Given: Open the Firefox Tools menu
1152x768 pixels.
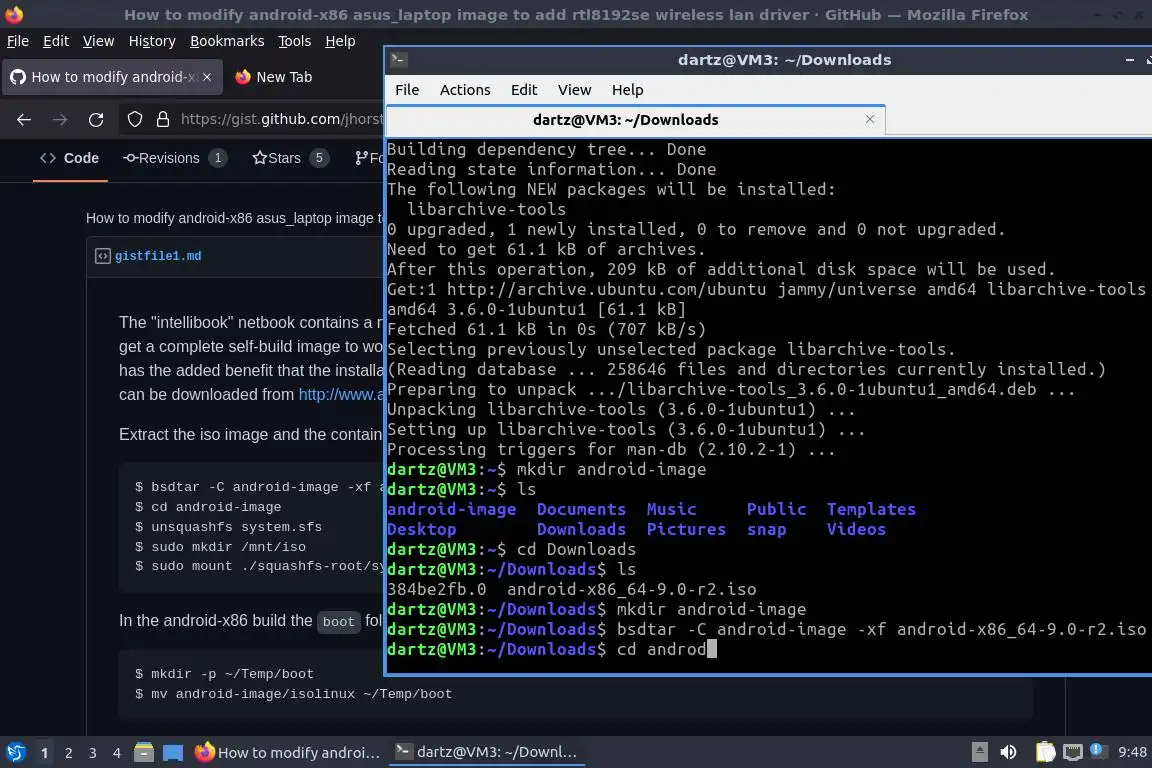Looking at the screenshot, I should [295, 41].
